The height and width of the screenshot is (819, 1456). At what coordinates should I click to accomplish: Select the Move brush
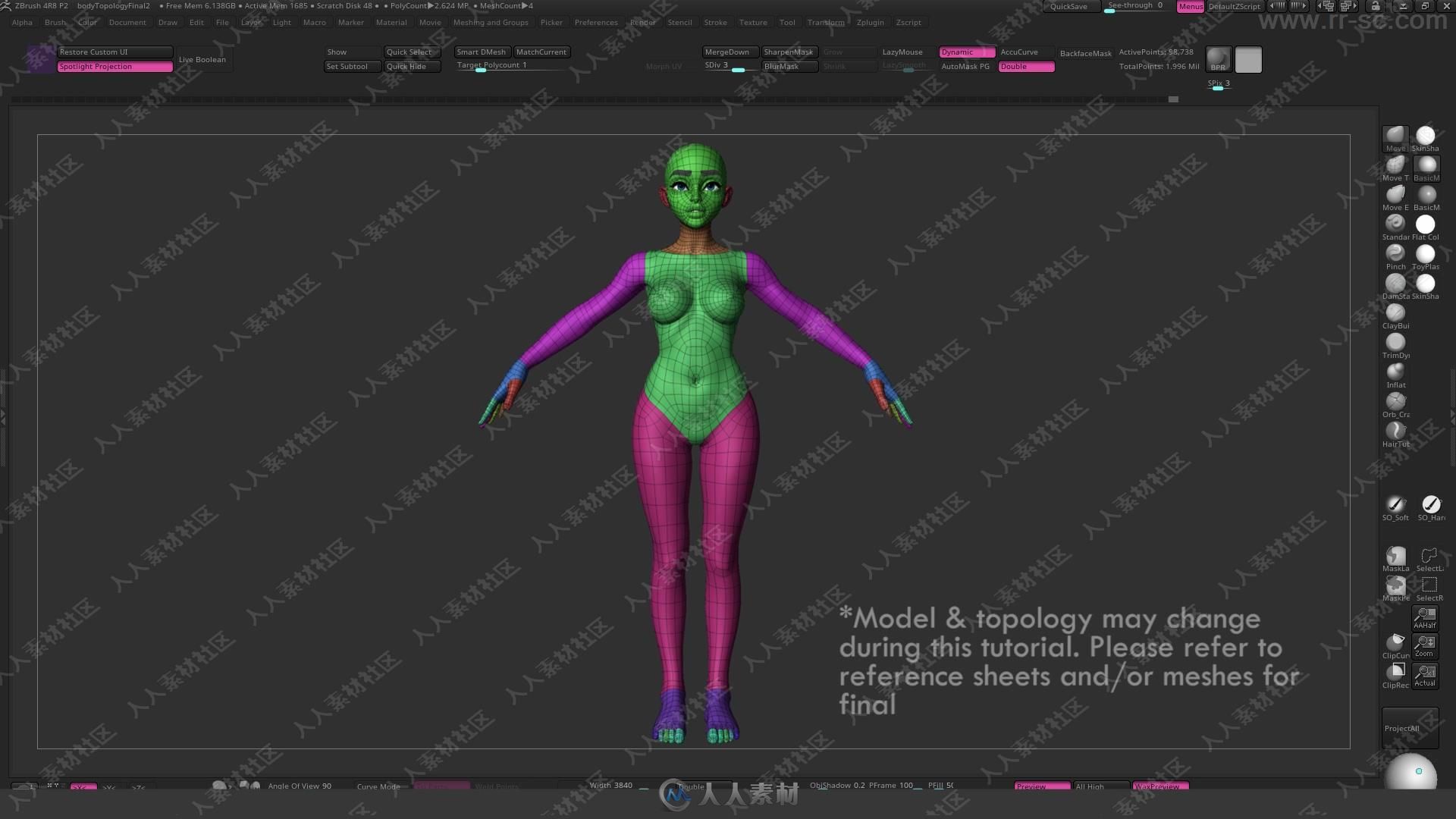click(x=1395, y=138)
